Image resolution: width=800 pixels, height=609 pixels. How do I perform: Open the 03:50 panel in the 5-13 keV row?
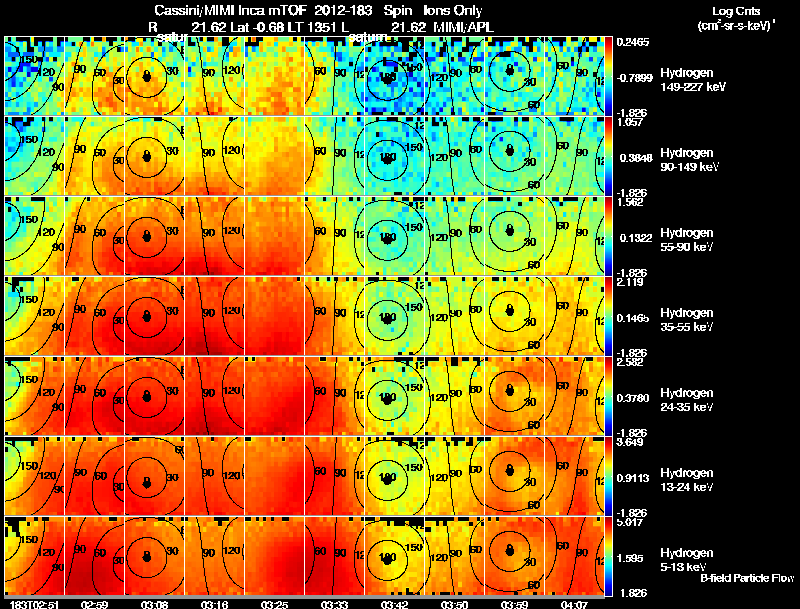pyautogui.click(x=454, y=556)
